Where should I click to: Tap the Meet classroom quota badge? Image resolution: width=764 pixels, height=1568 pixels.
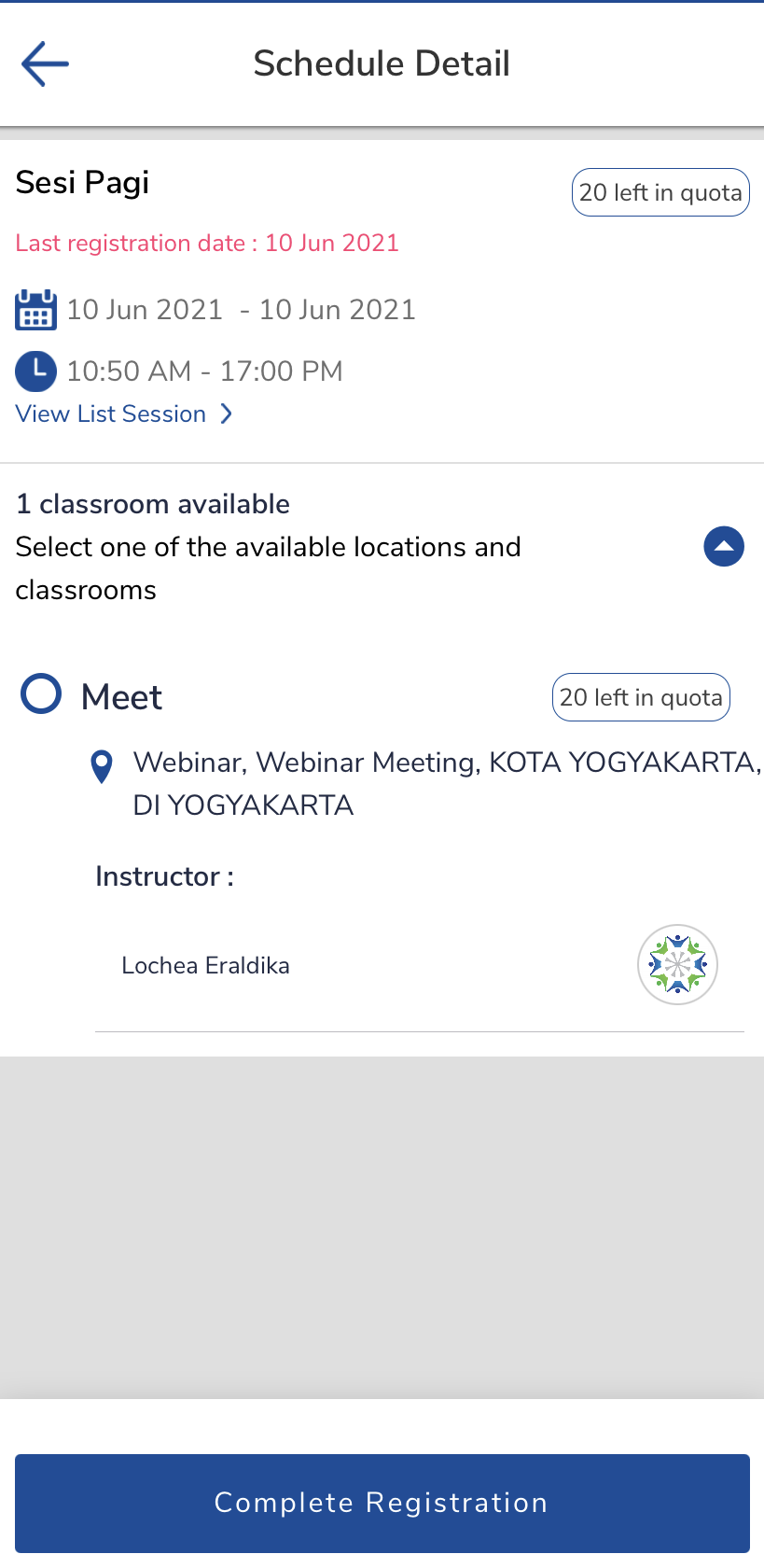[641, 697]
